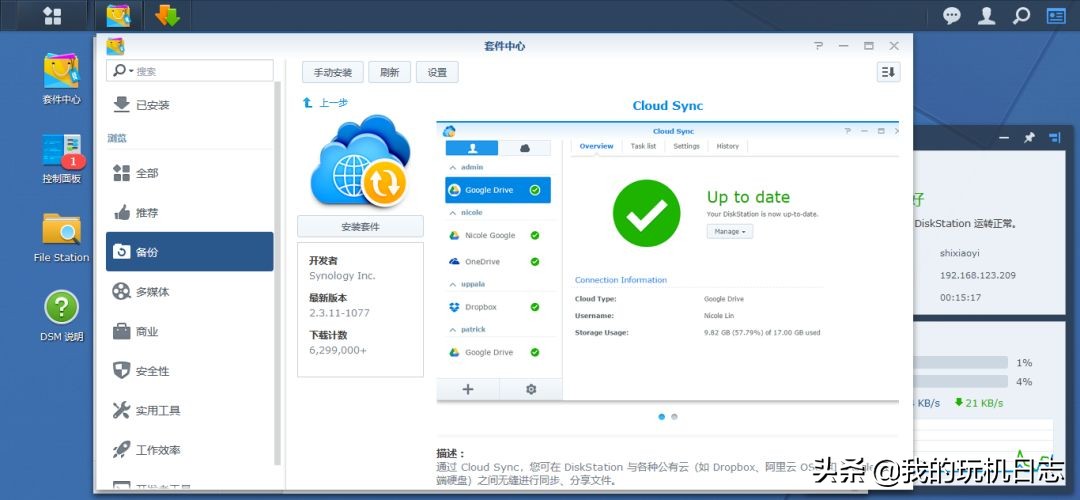This screenshot has height=500, width=1080.
Task: Open 套件中心 desktop shortcut
Action: 61,79
